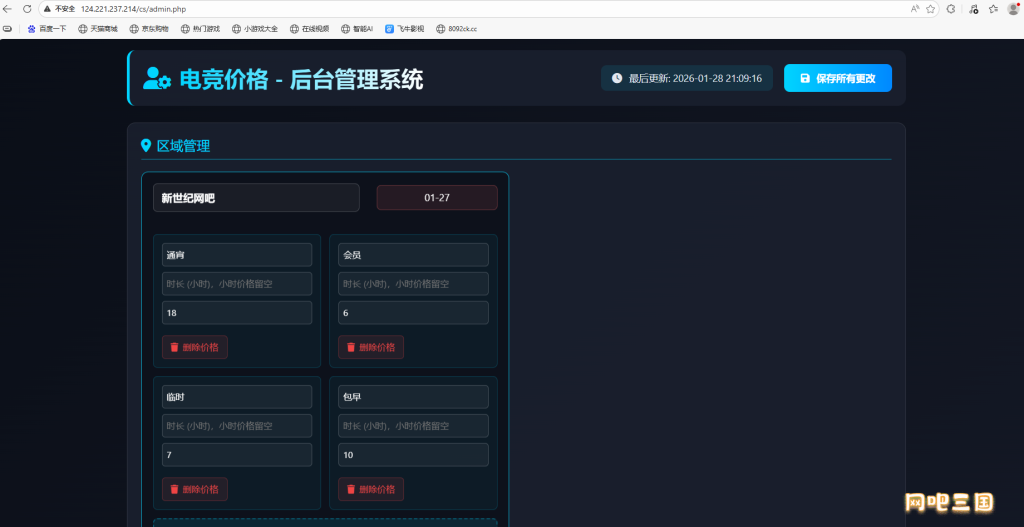1024x527 pixels.
Task: Click the read aloud icon in address bar
Action: point(915,9)
